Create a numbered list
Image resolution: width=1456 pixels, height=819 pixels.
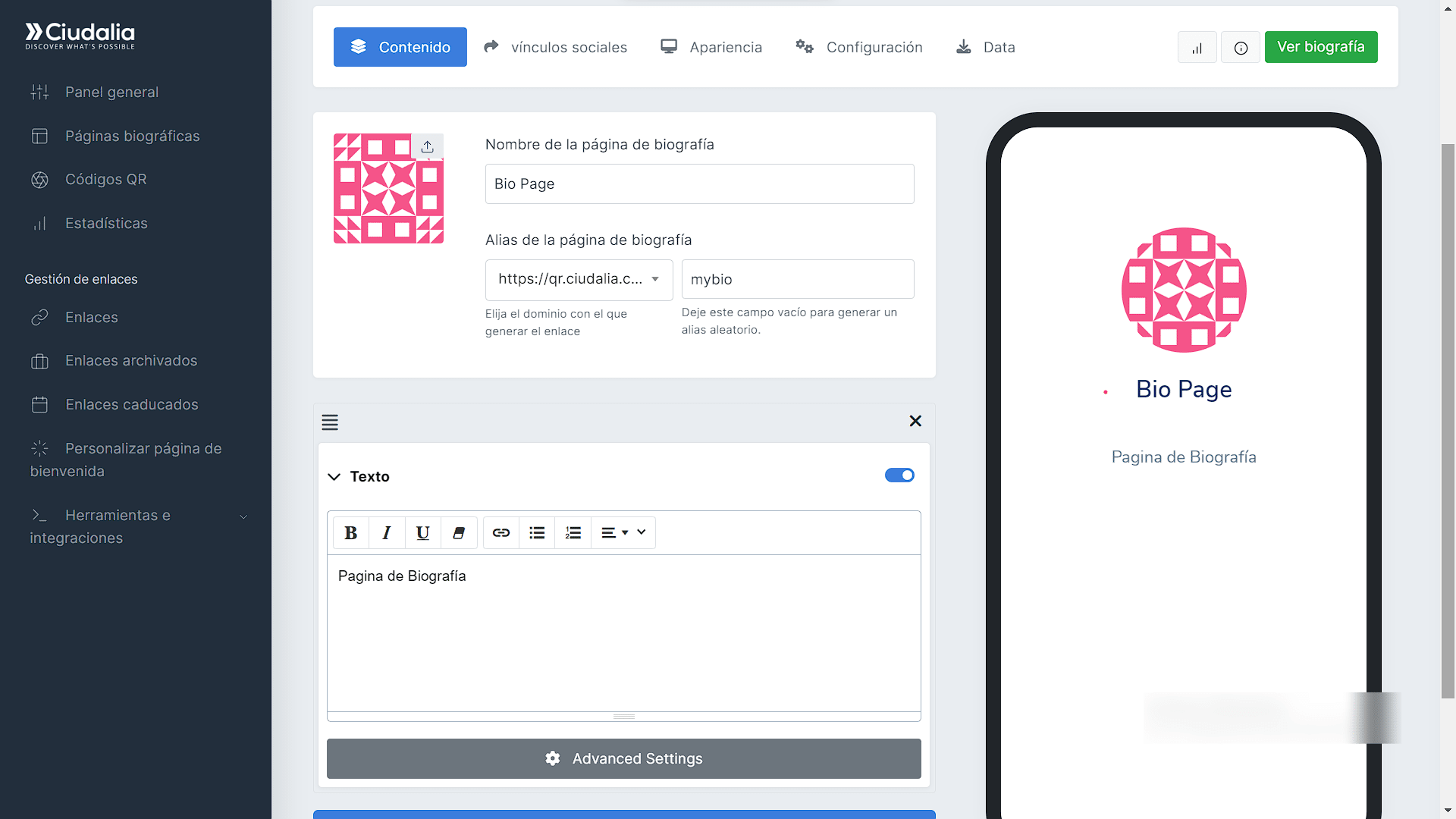click(x=573, y=532)
